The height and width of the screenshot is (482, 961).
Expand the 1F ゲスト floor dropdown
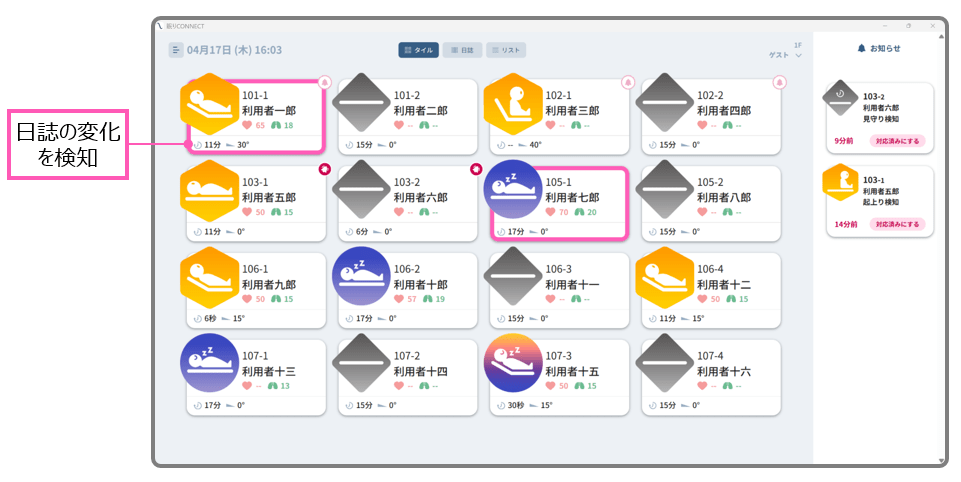797,56
